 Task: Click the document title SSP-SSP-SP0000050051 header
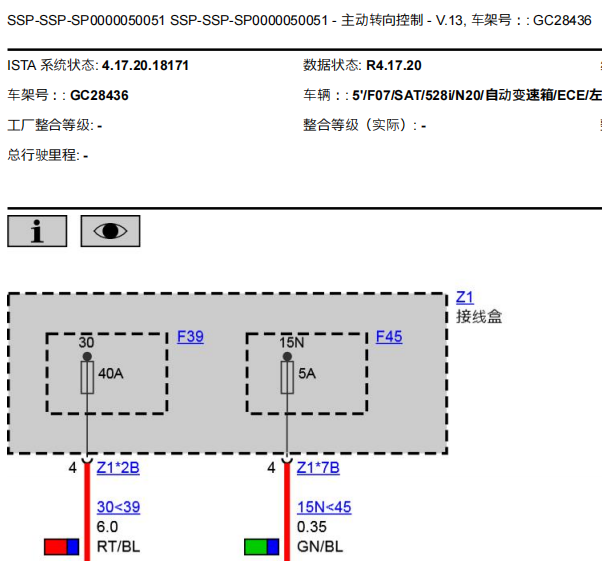point(299,20)
